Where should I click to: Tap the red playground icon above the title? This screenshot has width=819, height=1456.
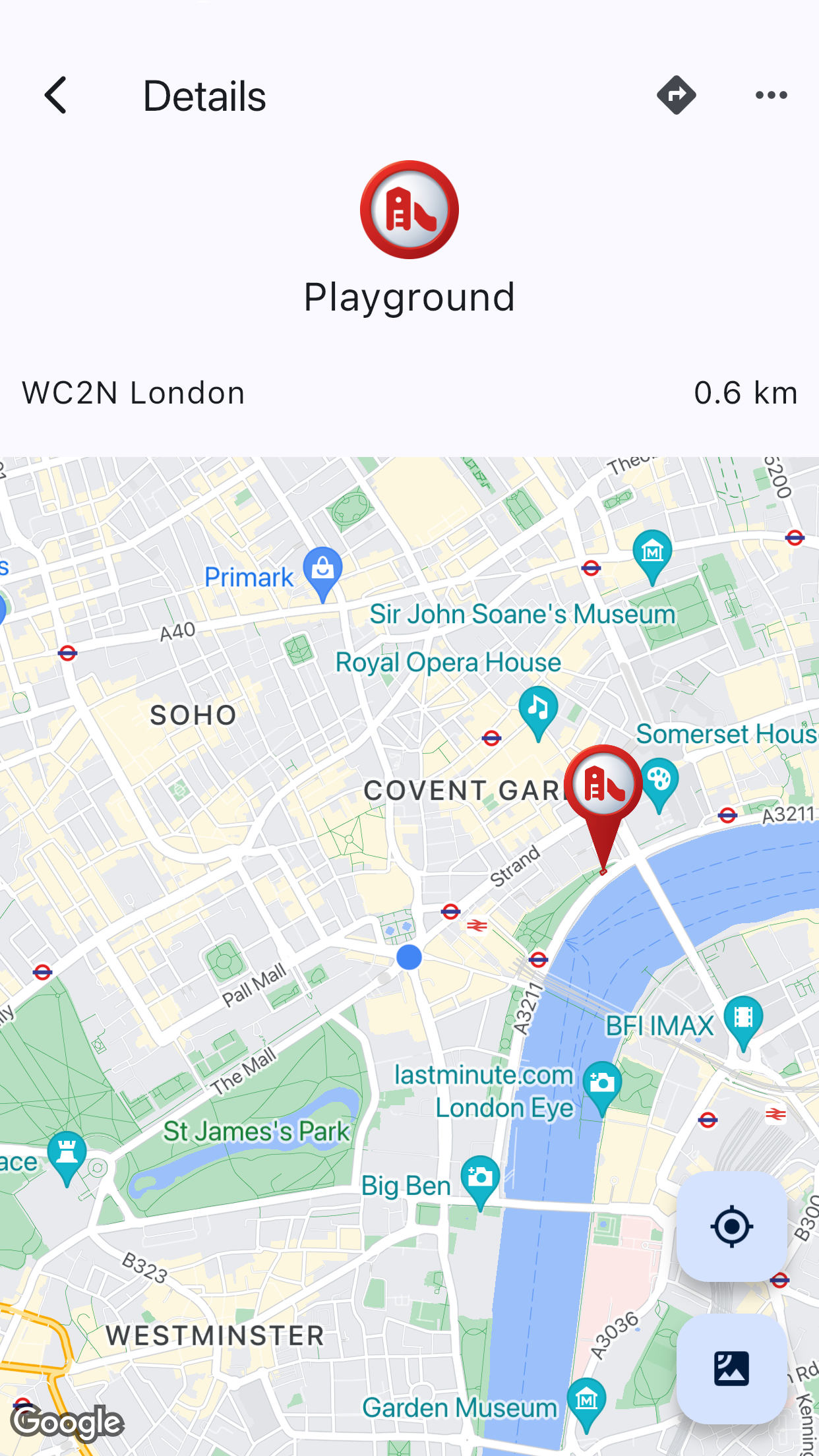pyautogui.click(x=409, y=210)
